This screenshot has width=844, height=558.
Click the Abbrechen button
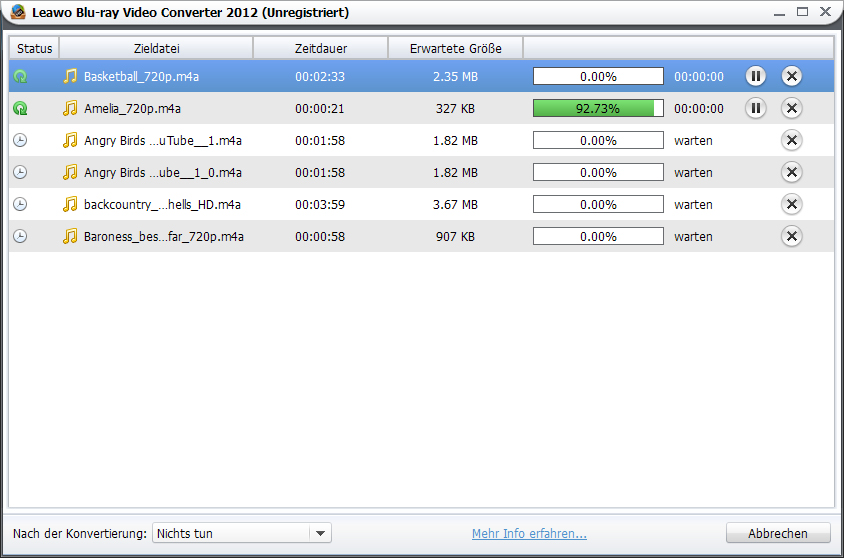pos(778,533)
